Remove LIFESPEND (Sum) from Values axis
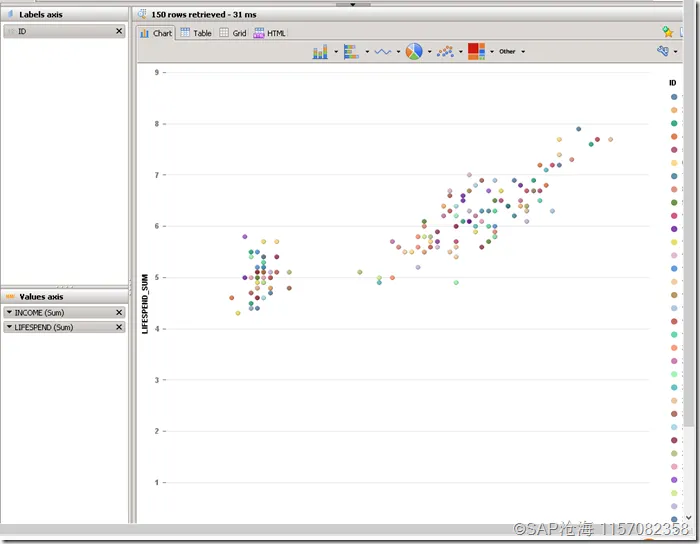This screenshot has height=544, width=700. pyautogui.click(x=119, y=327)
